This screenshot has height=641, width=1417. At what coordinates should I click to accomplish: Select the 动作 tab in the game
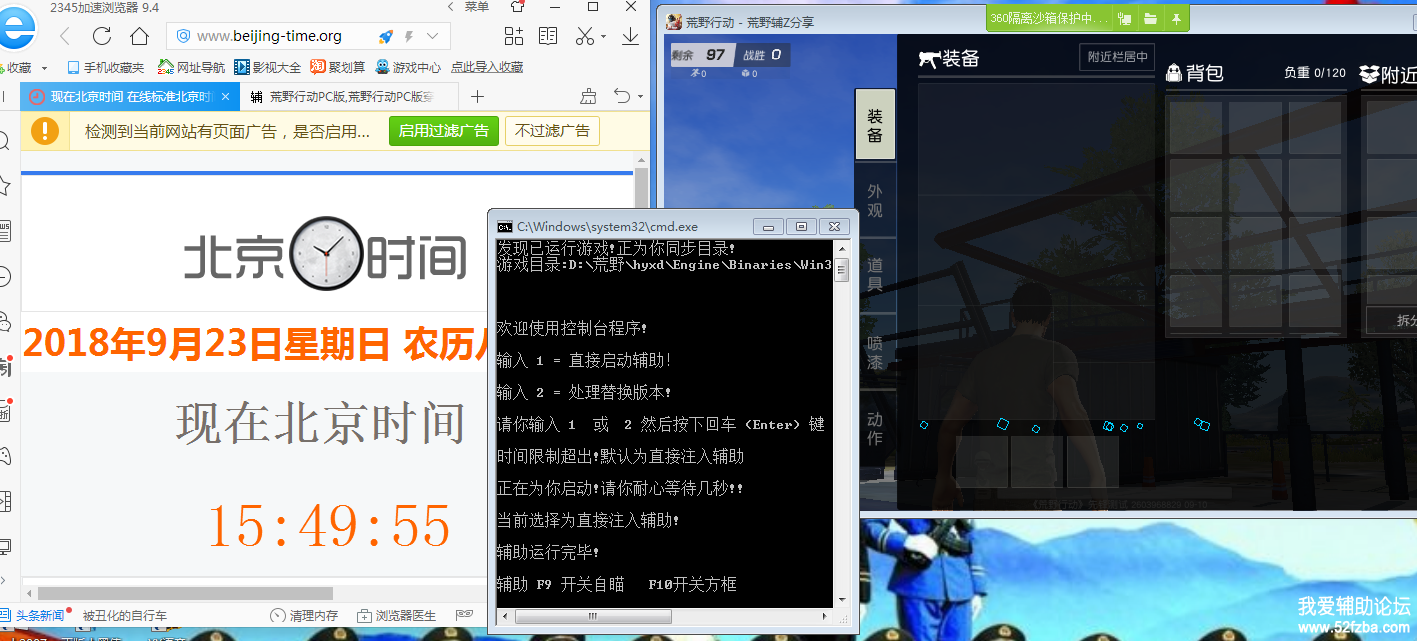(x=875, y=428)
